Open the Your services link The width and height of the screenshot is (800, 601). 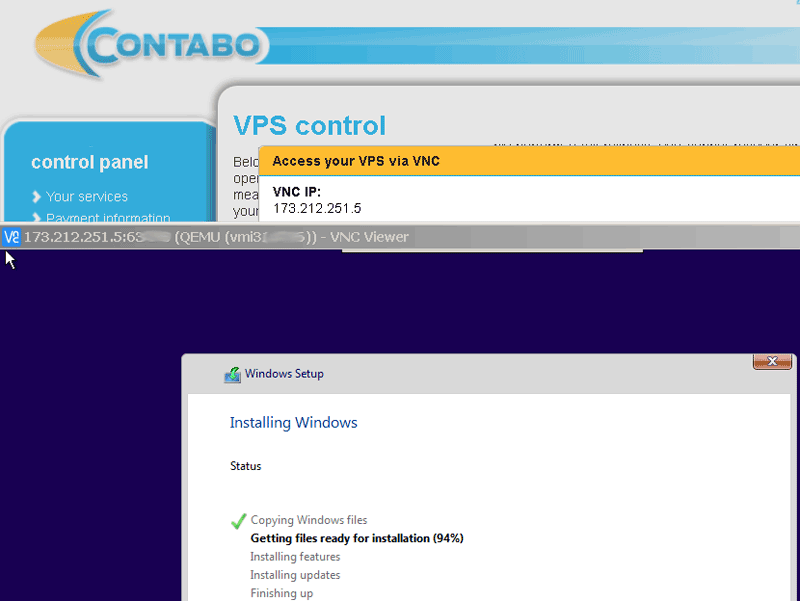(x=86, y=197)
